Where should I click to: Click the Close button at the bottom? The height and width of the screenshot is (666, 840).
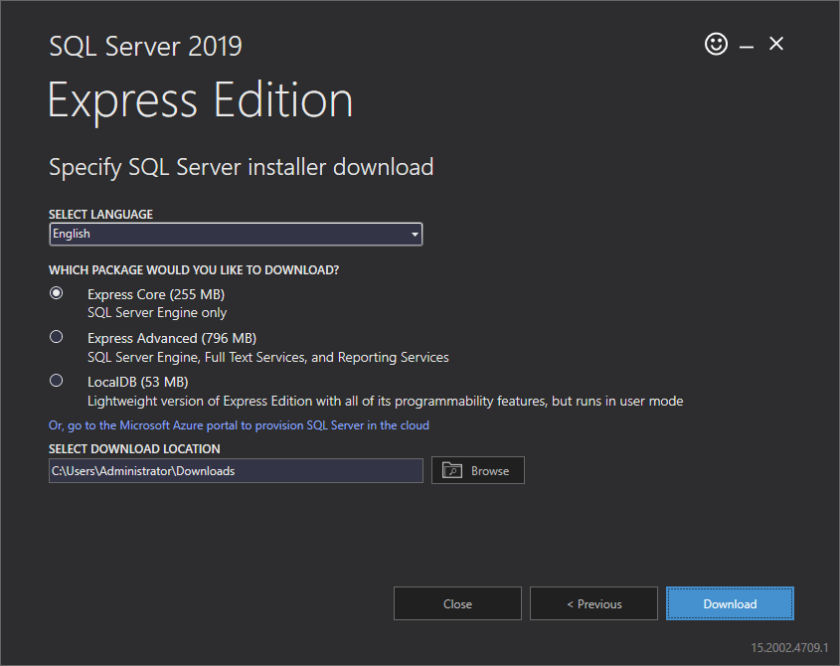tap(457, 603)
